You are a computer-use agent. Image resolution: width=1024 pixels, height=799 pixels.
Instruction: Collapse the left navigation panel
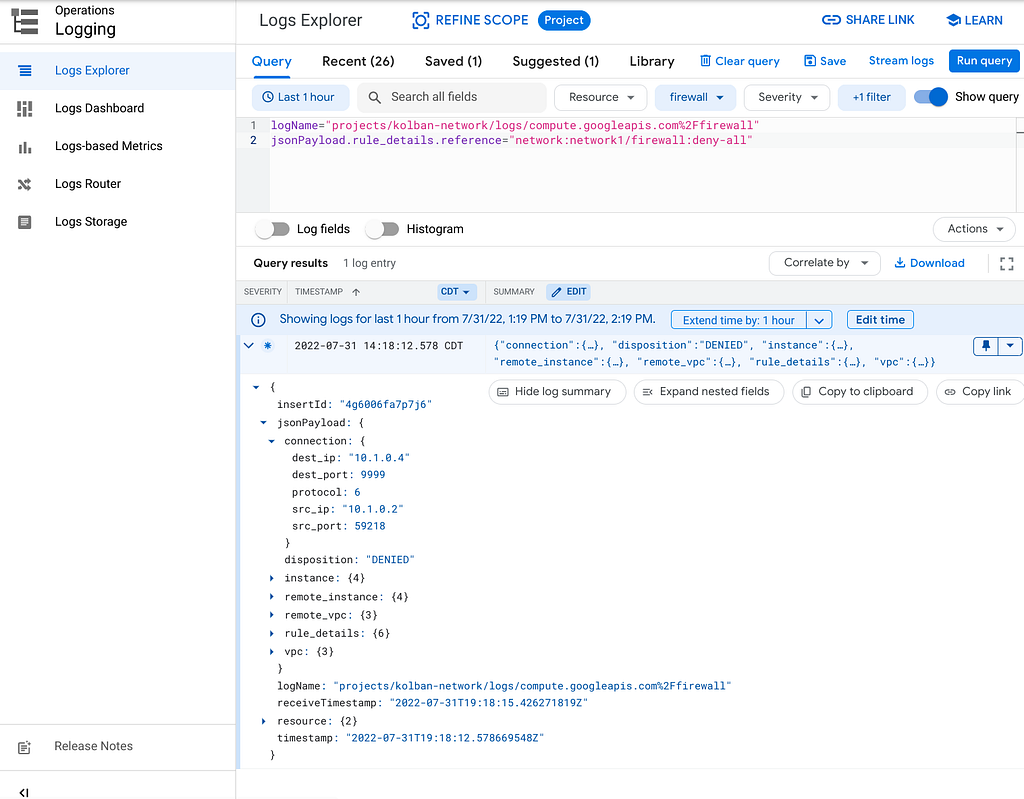(24, 792)
